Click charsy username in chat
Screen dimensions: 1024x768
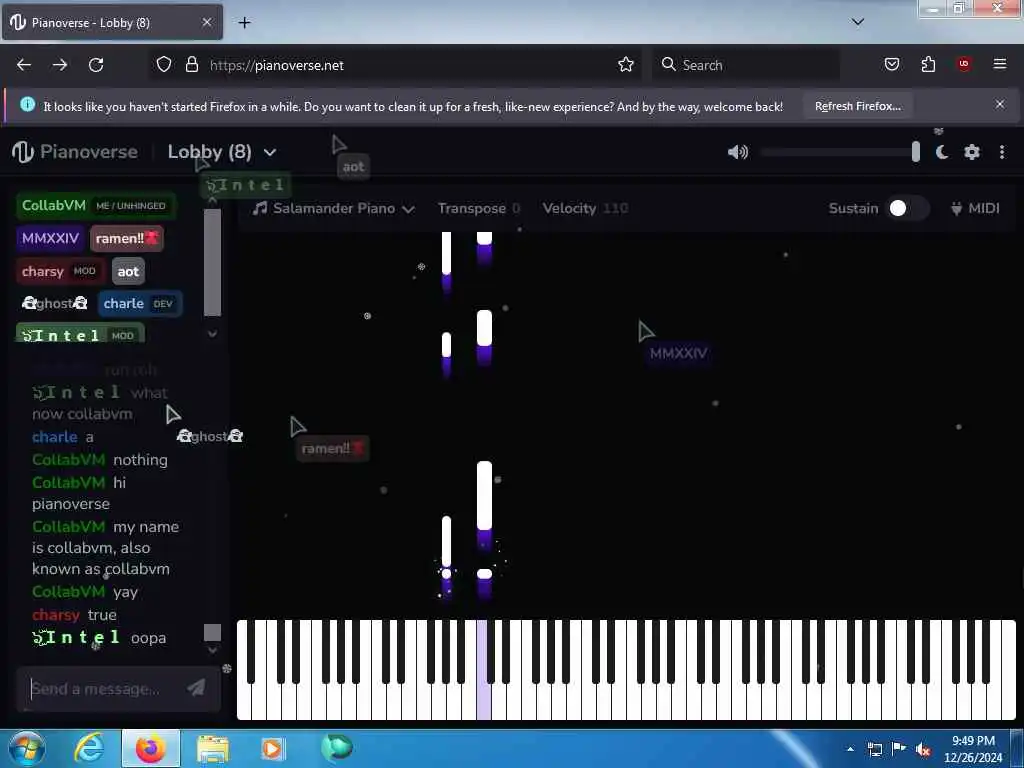pos(56,615)
